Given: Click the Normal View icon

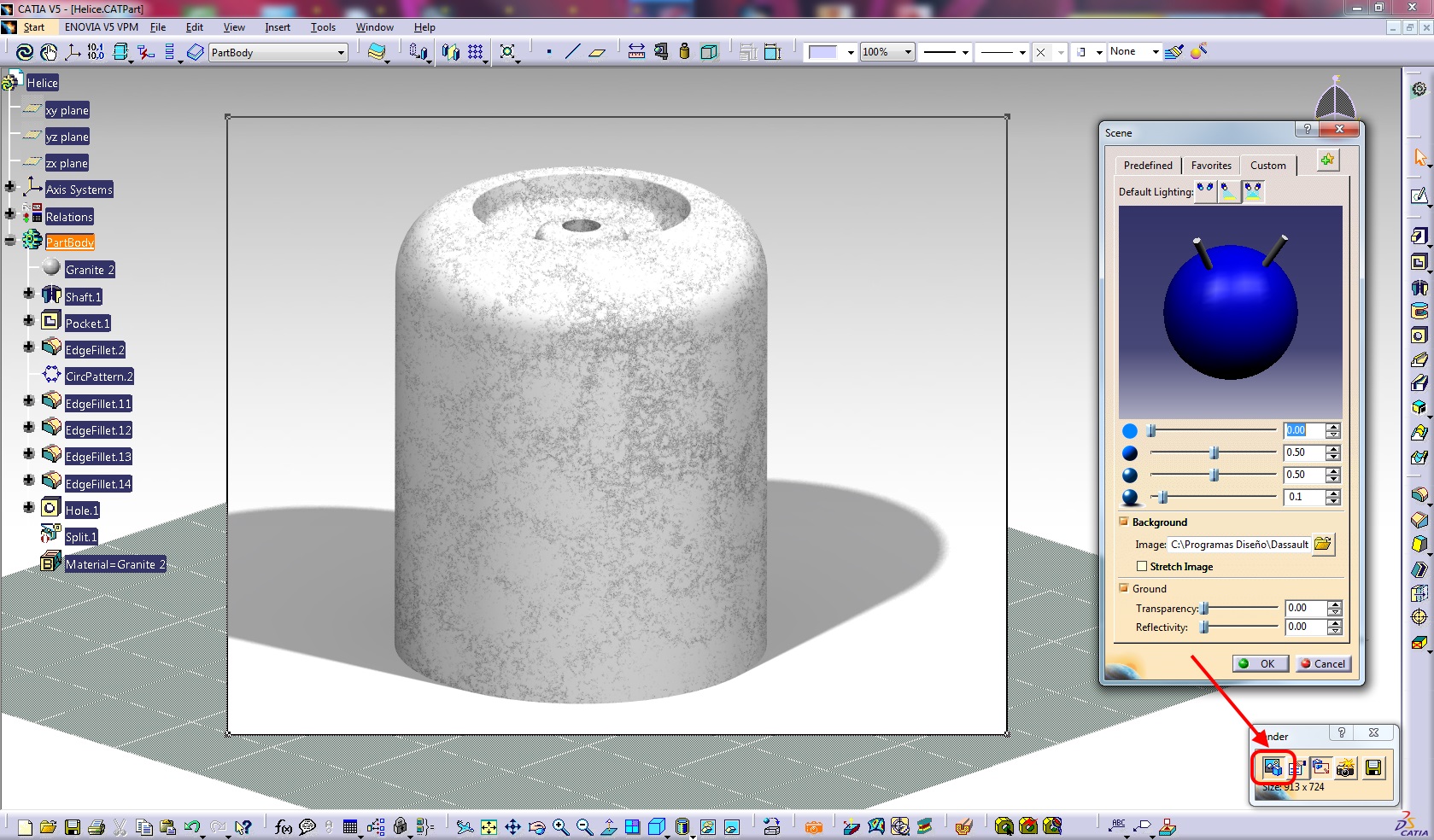Looking at the screenshot, I should pyautogui.click(x=608, y=826).
